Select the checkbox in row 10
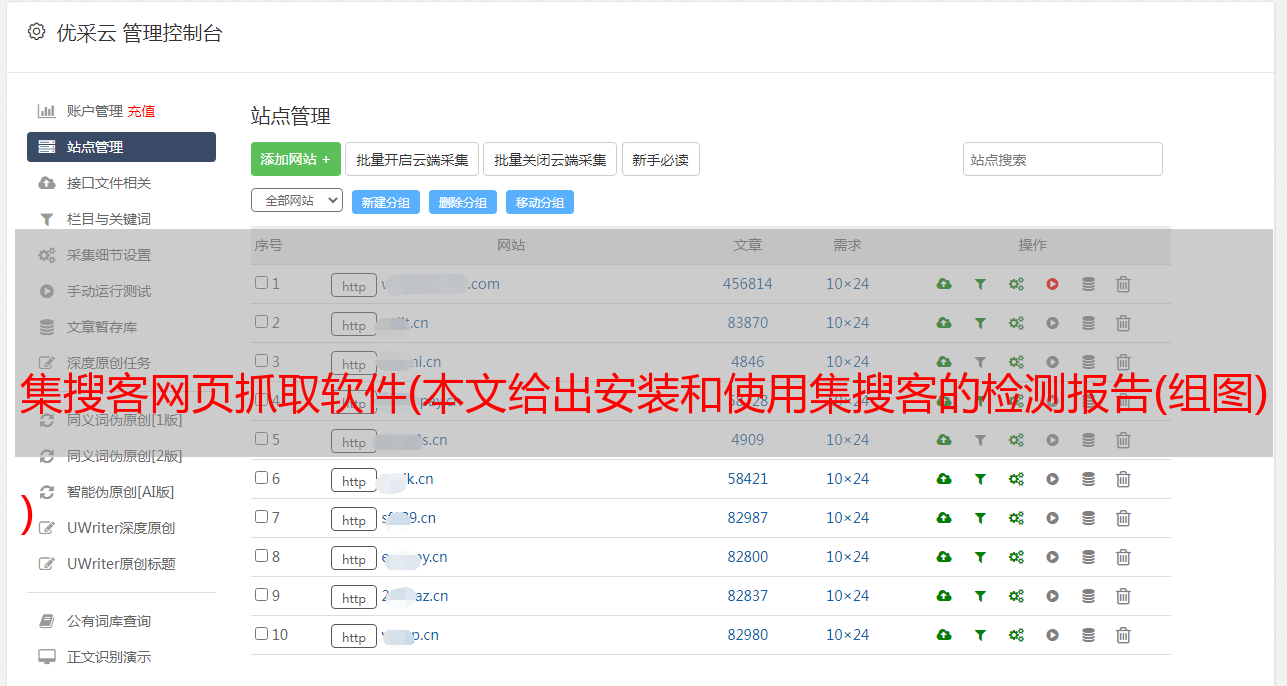 click(x=261, y=634)
